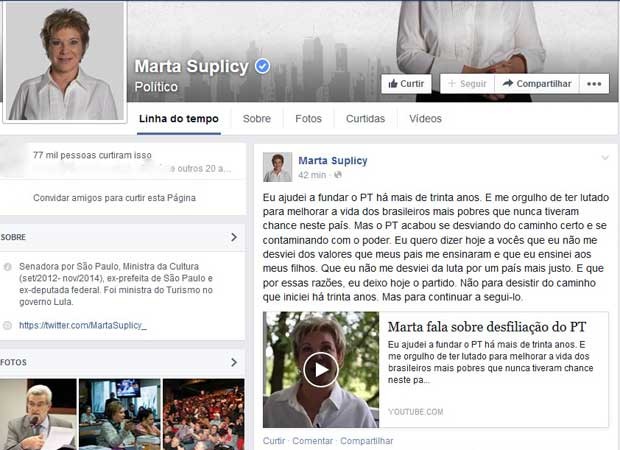Play the video in the post preview
This screenshot has width=620, height=450.
[x=320, y=370]
